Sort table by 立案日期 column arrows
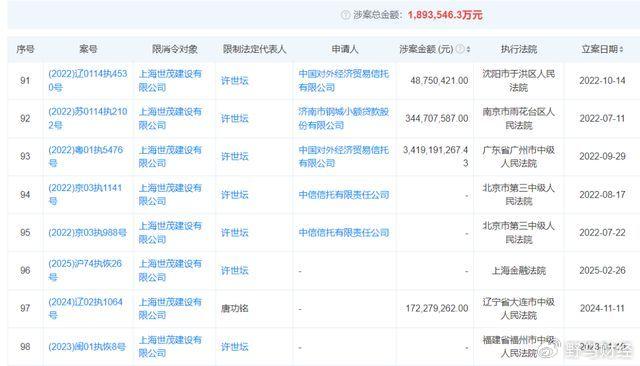The image size is (640, 366). [621, 49]
